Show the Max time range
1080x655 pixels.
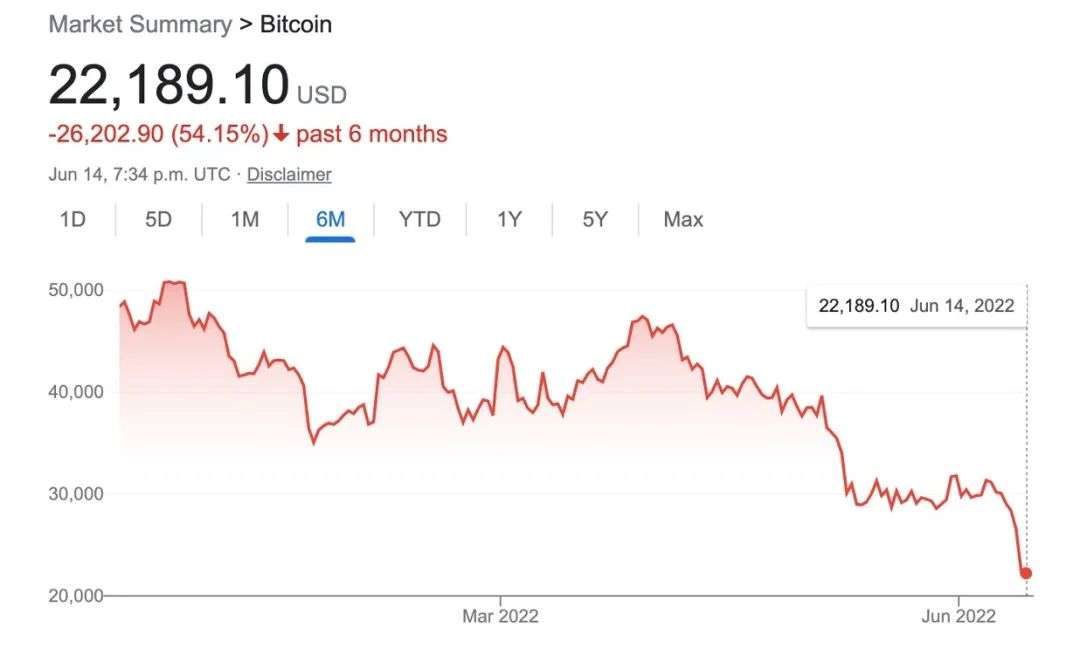coord(683,219)
